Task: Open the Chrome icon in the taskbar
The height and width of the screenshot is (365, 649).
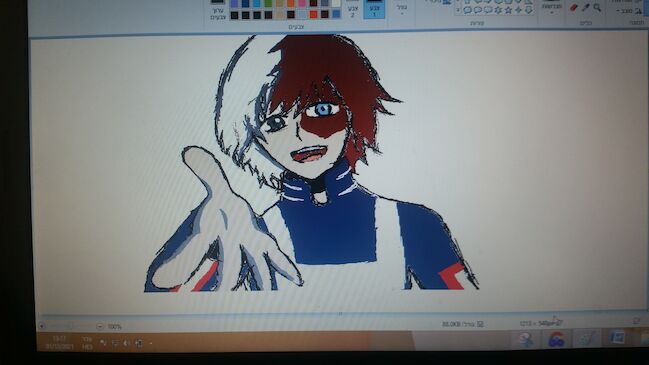Action: point(557,339)
